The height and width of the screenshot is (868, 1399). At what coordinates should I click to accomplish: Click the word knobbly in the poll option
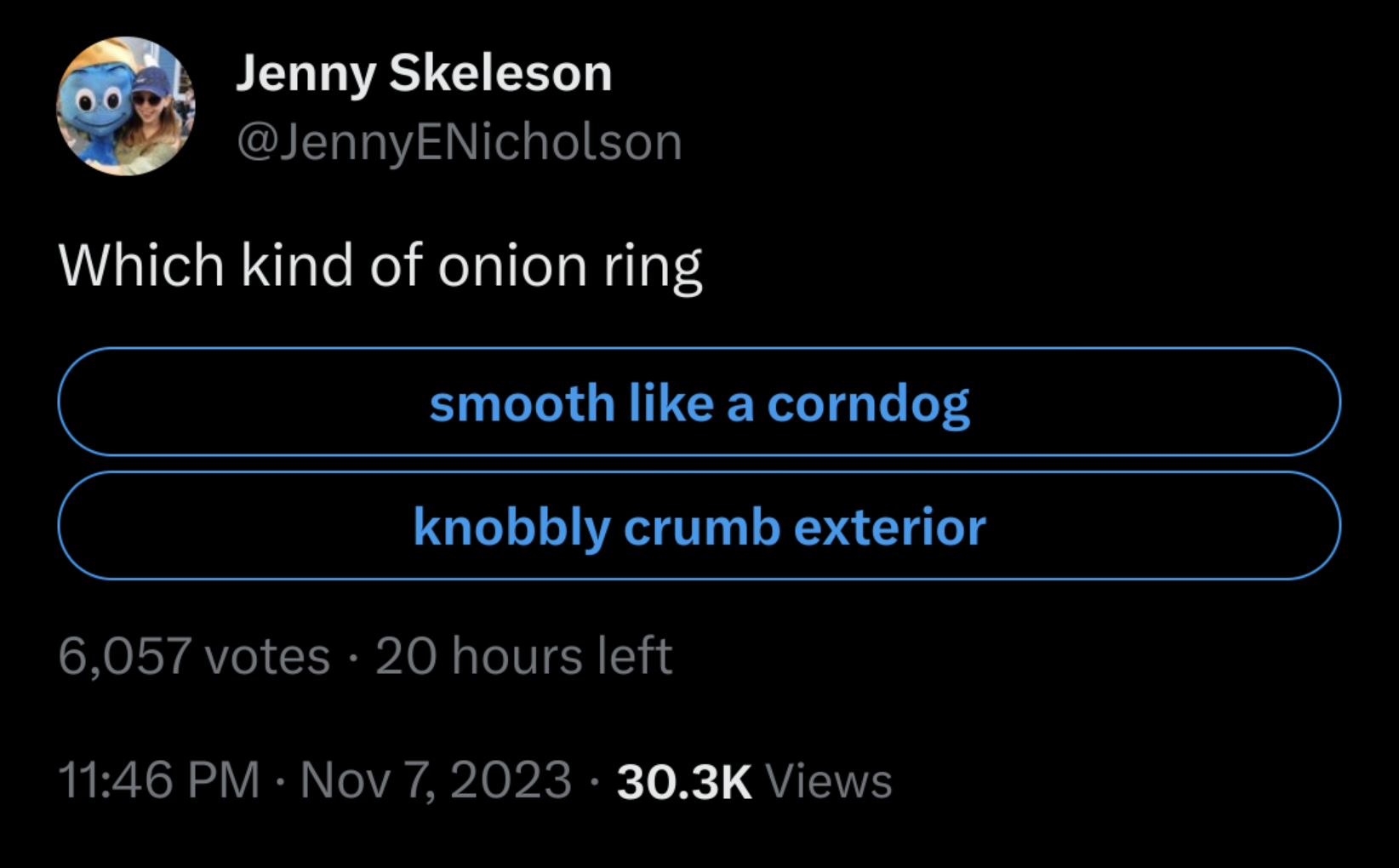[x=512, y=528]
